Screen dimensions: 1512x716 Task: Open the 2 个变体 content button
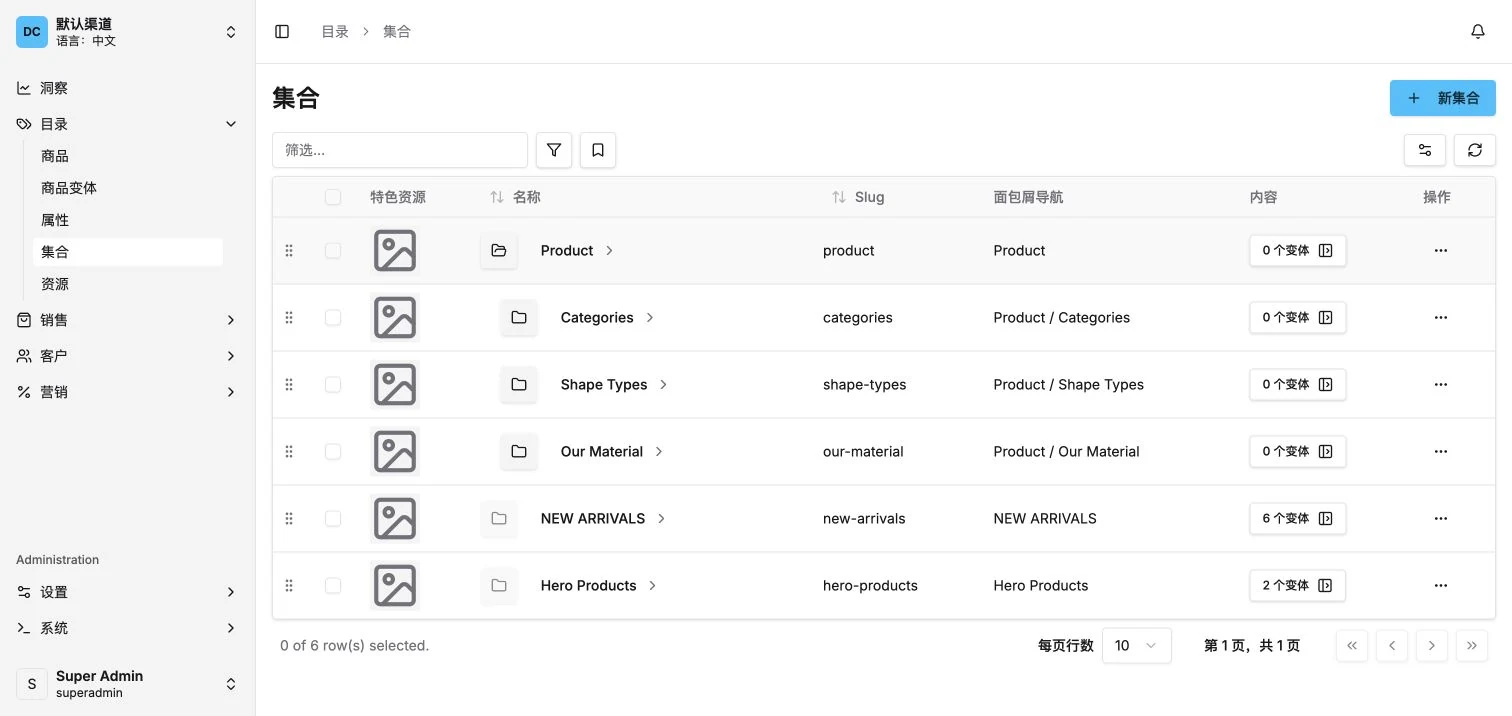(x=1298, y=586)
